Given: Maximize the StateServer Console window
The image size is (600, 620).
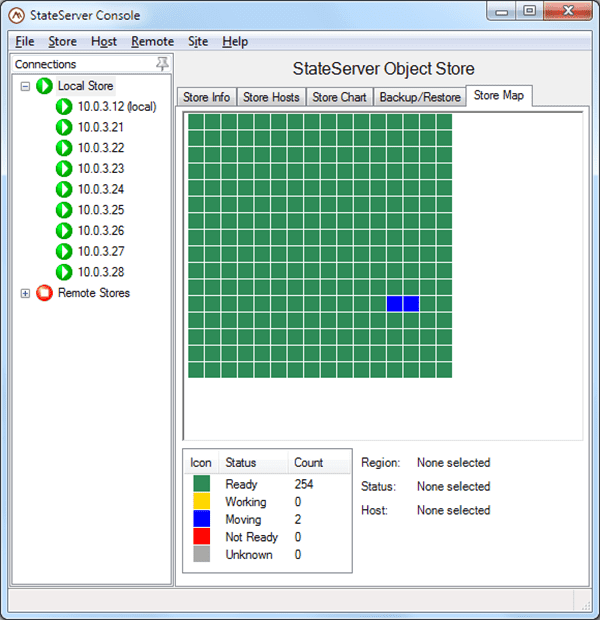Looking at the screenshot, I should click(529, 11).
